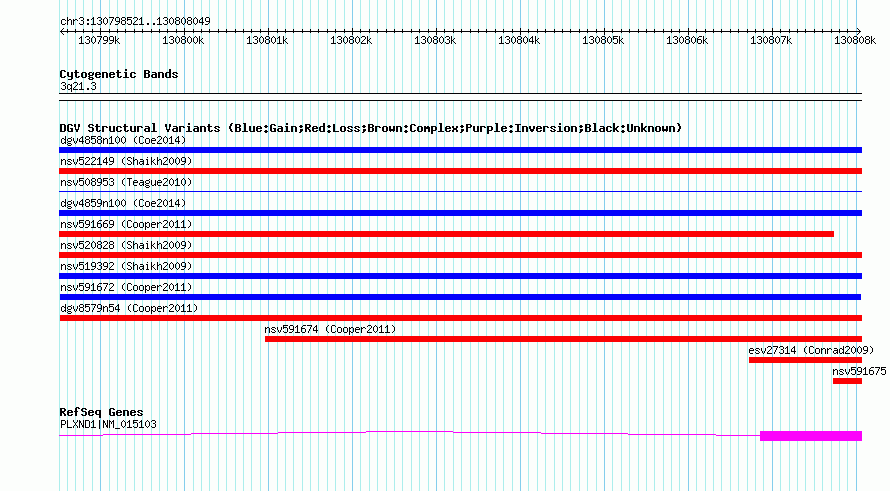Click the left arrowhead of the ruler
890x491 pixels.
click(62, 32)
